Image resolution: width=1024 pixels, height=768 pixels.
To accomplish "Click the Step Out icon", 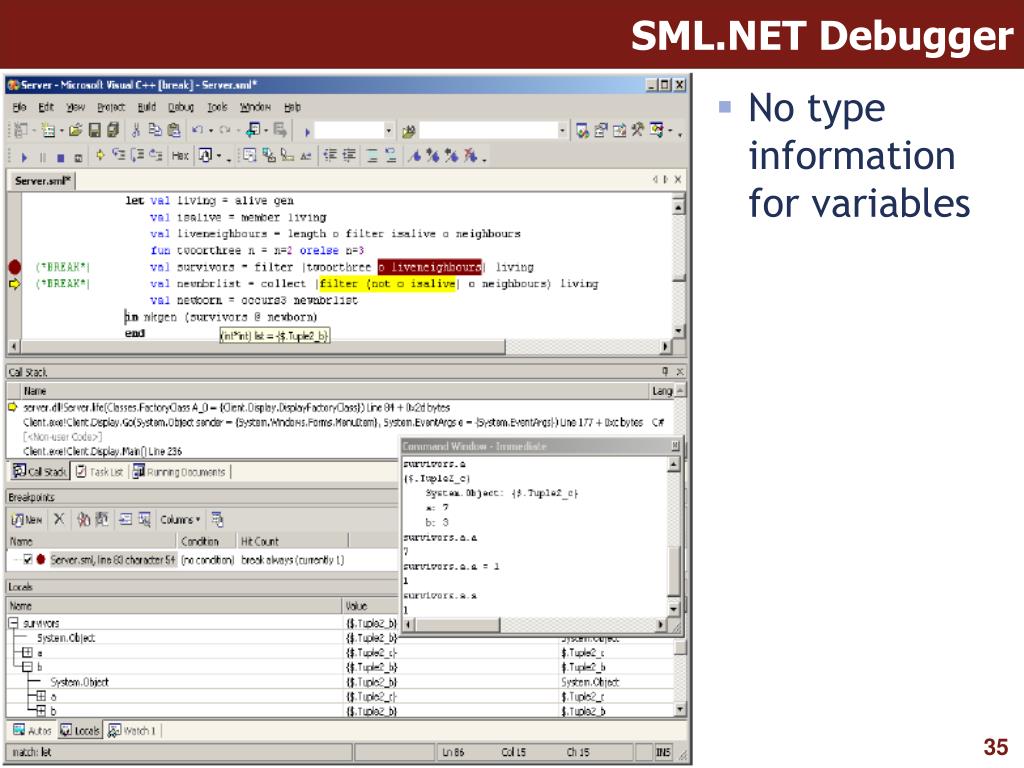I will 155,155.
